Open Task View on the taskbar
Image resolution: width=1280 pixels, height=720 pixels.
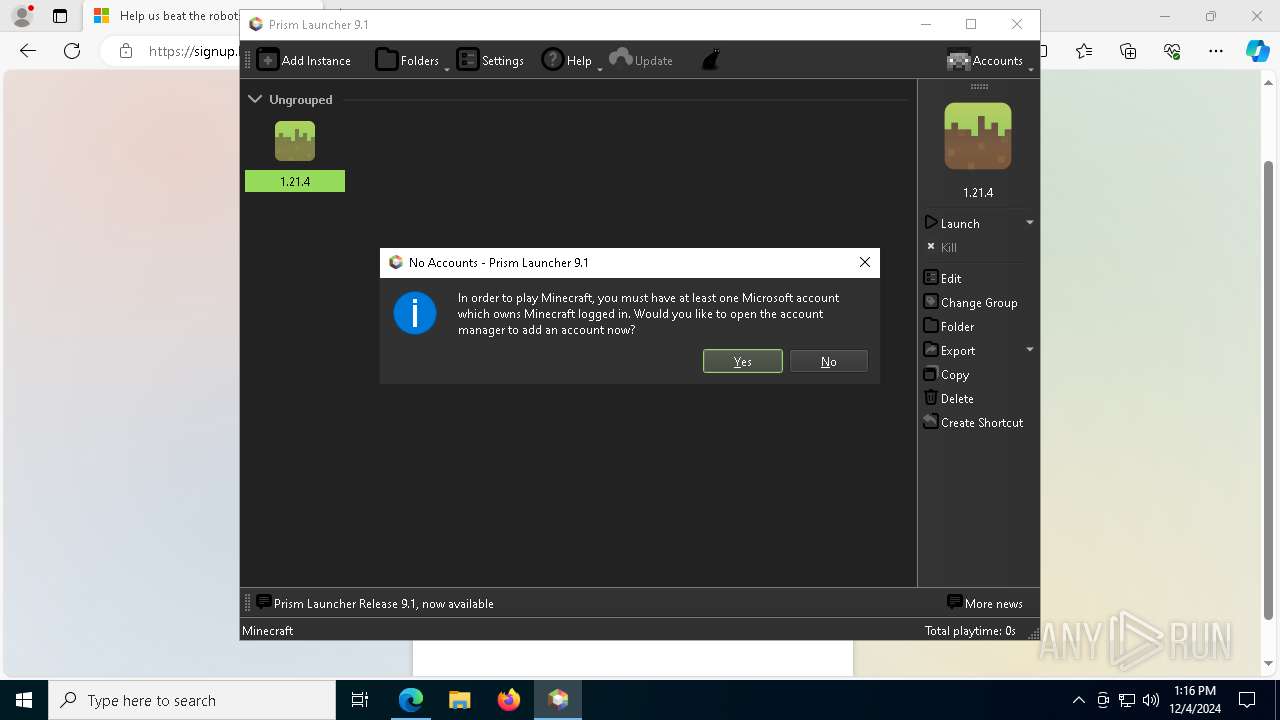360,700
